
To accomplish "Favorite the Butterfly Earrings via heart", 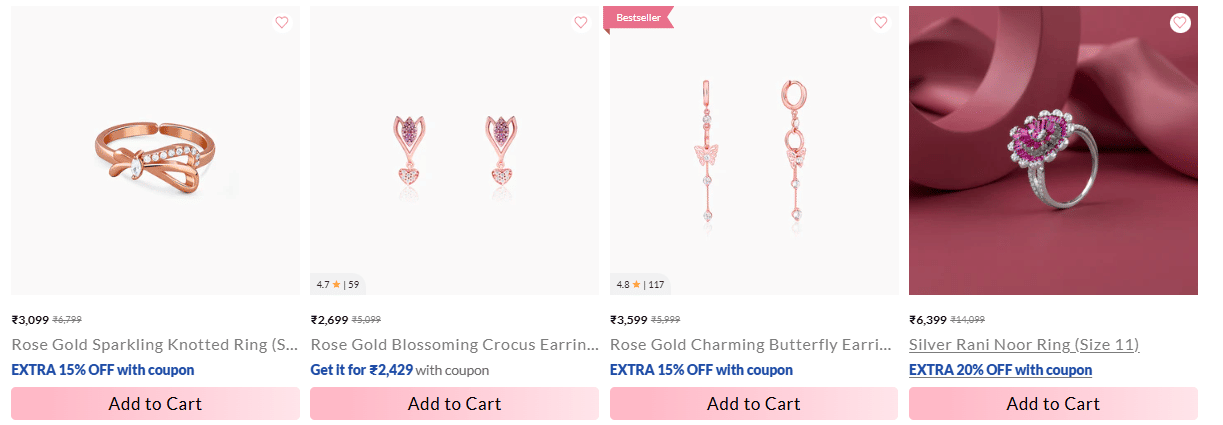I will (x=880, y=23).
